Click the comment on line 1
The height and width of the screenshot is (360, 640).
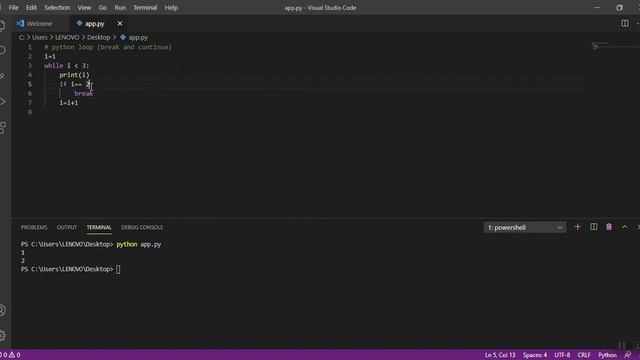pos(108,47)
